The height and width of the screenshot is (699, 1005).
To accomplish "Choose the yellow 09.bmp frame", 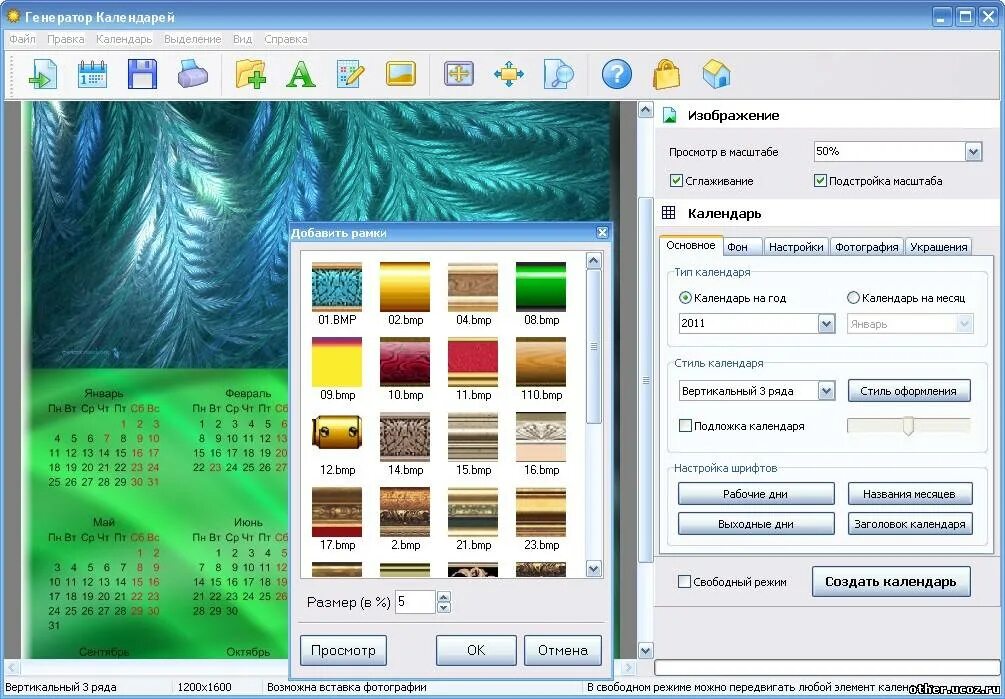I will (x=337, y=362).
